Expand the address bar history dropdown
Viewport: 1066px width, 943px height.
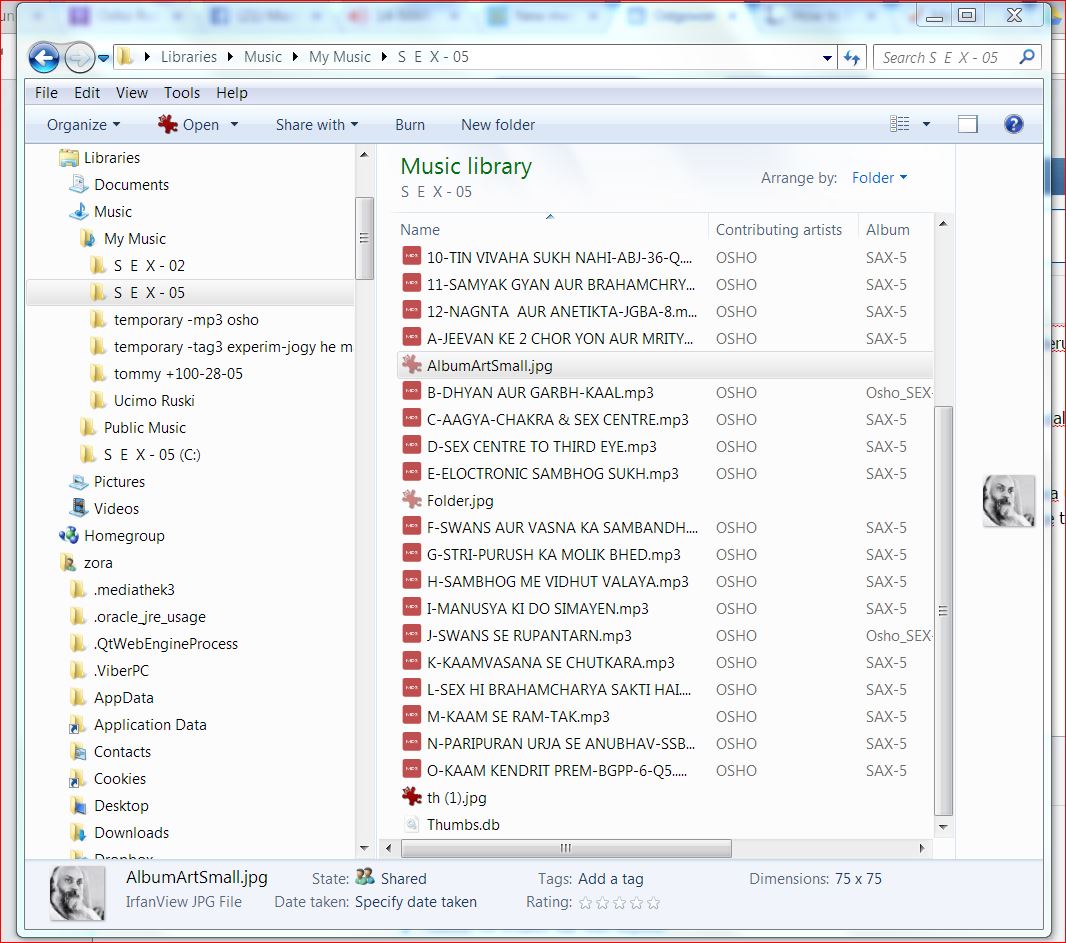tap(827, 58)
